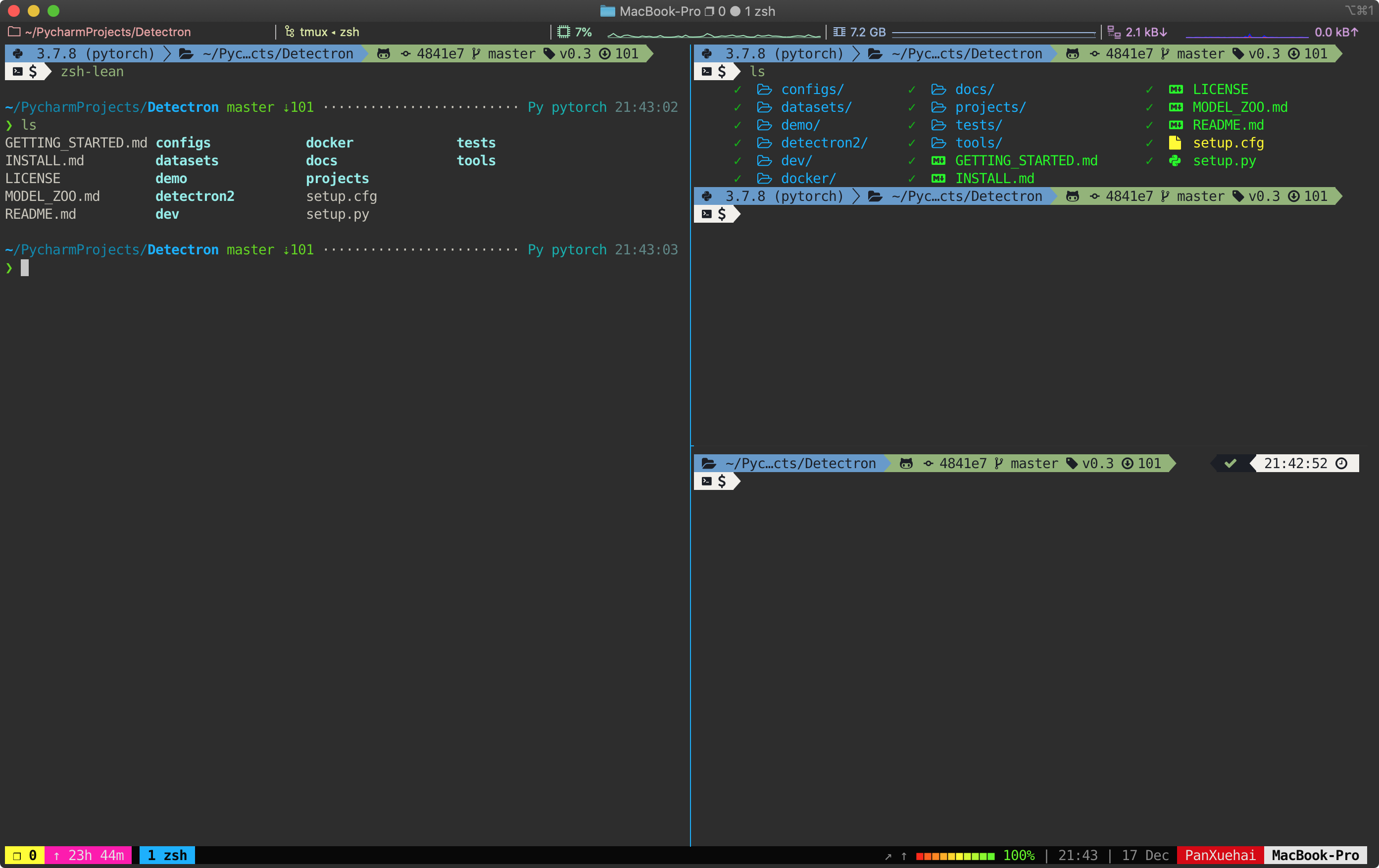Image resolution: width=1379 pixels, height=868 pixels.
Task: Click the '100%' battery text
Action: click(1019, 855)
